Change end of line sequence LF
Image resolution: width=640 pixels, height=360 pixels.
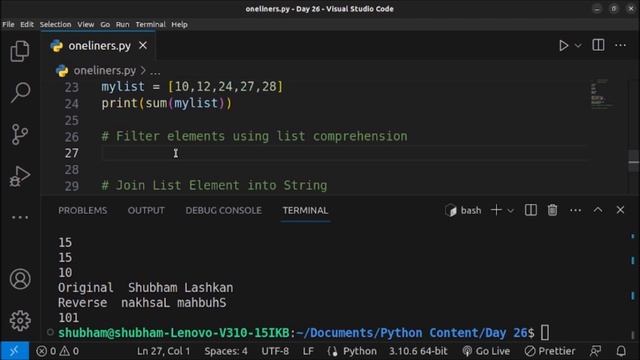tap(308, 351)
